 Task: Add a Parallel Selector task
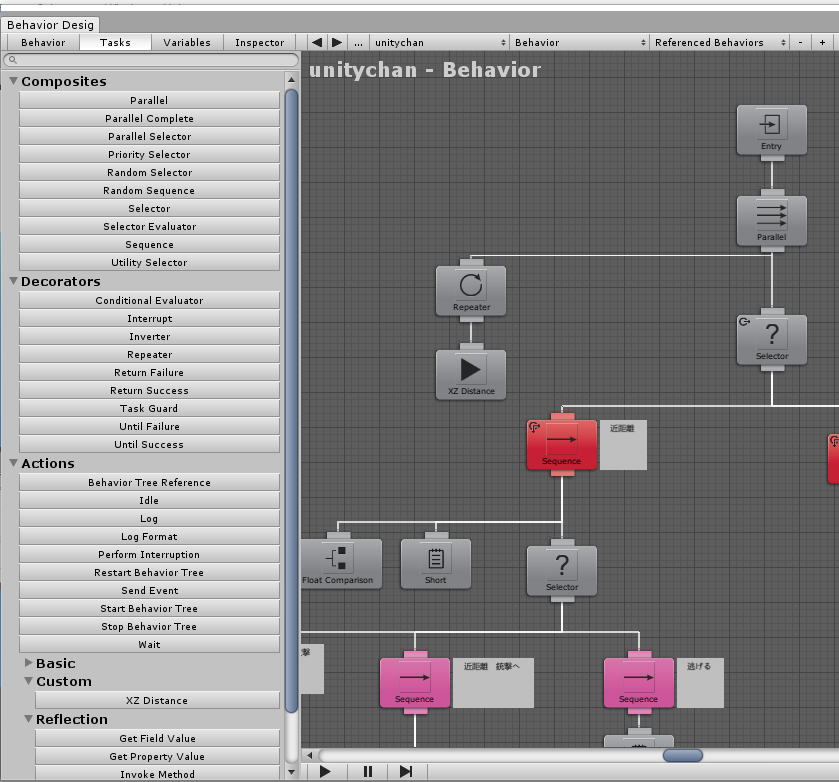(x=149, y=136)
